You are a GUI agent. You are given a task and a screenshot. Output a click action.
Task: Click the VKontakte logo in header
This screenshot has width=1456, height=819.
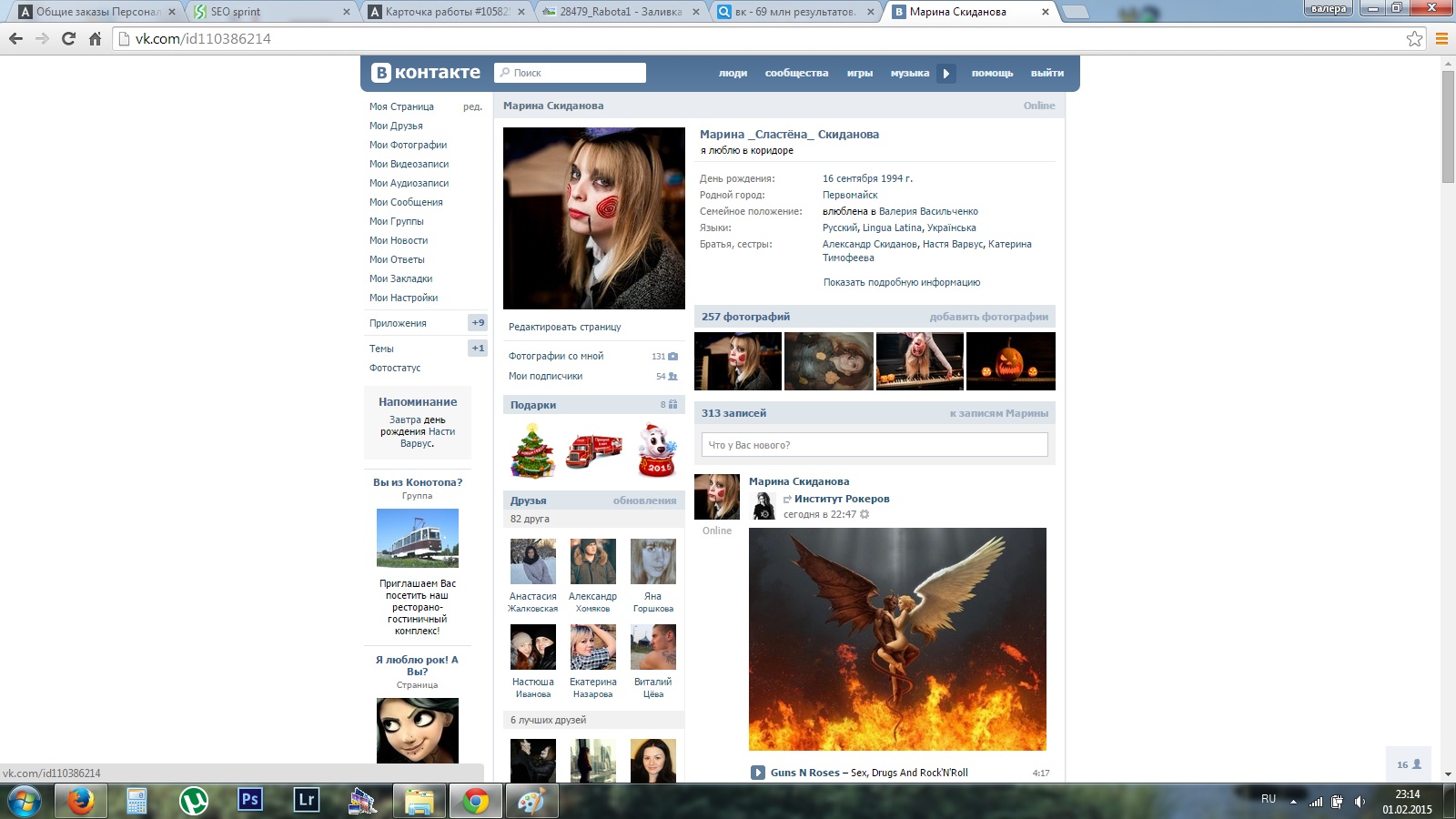pos(425,73)
